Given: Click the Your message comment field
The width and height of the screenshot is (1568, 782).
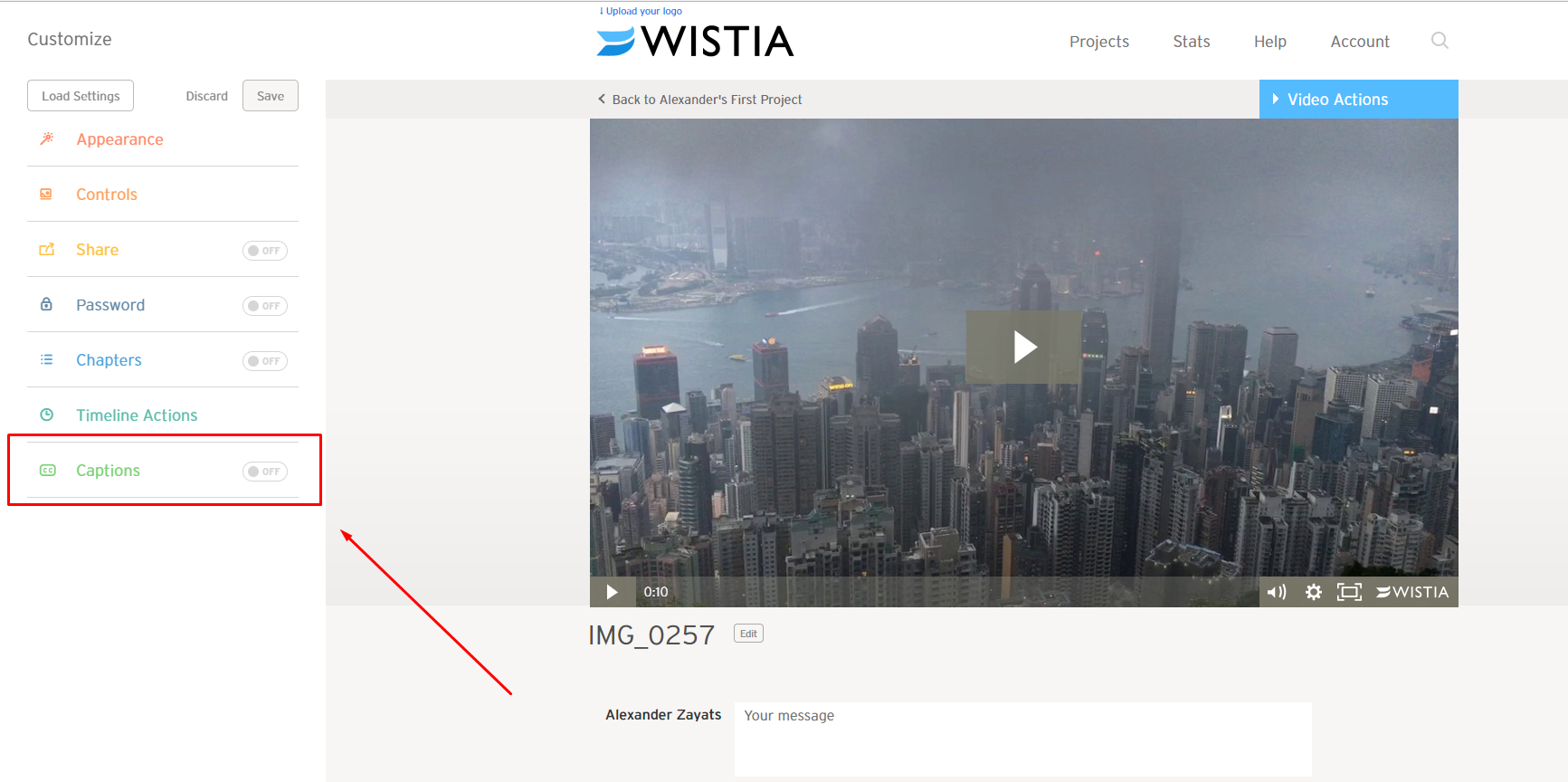Looking at the screenshot, I should click(1022, 739).
